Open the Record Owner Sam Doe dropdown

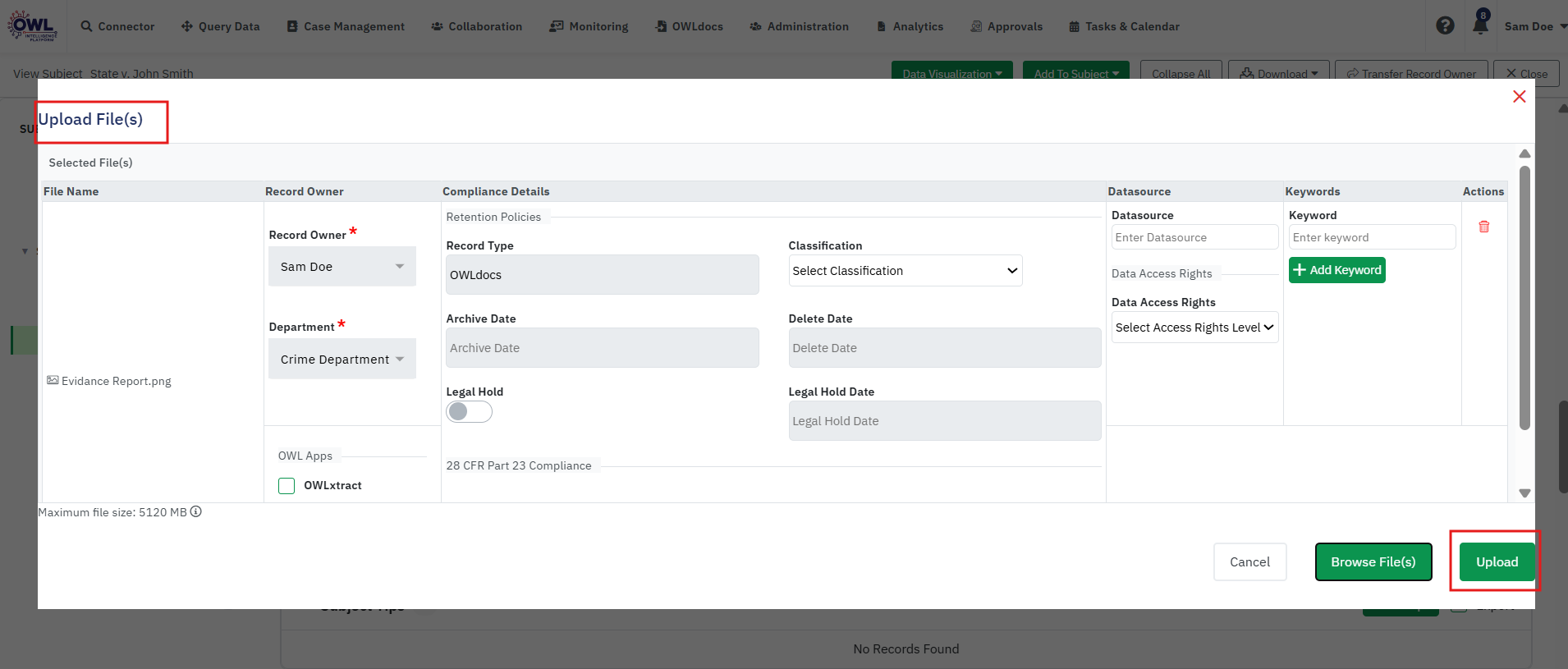click(x=342, y=267)
